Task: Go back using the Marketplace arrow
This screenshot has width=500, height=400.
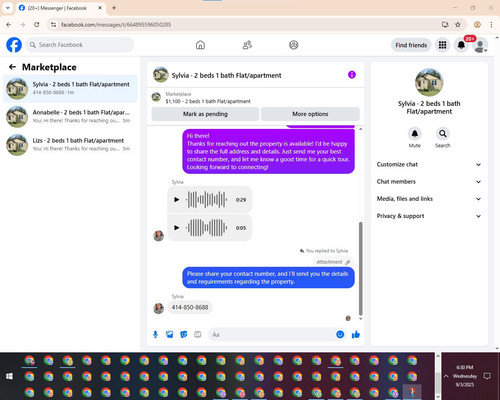Action: (x=12, y=67)
